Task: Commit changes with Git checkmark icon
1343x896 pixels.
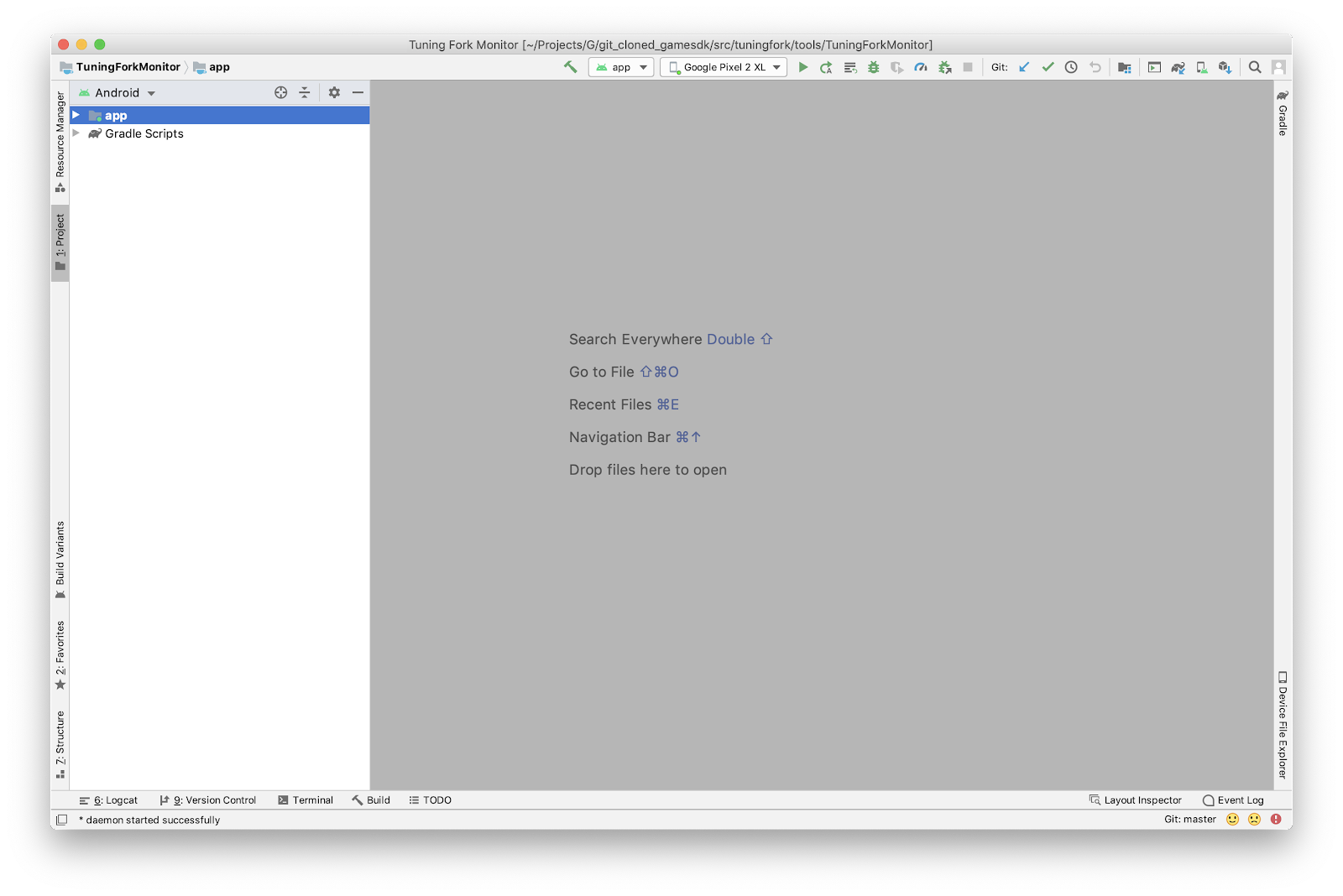Action: coord(1048,67)
